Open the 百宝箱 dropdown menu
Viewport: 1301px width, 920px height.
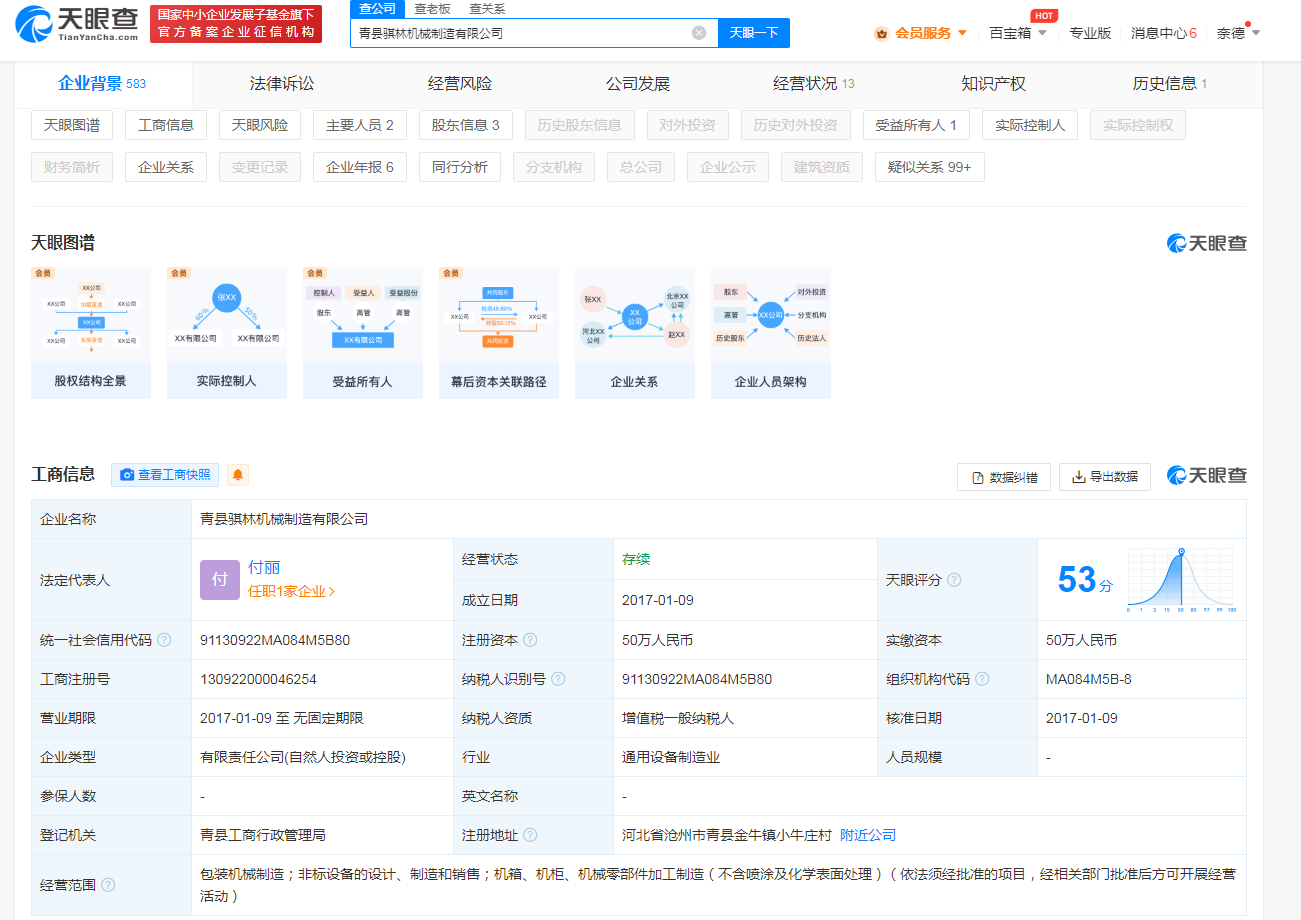point(1018,33)
